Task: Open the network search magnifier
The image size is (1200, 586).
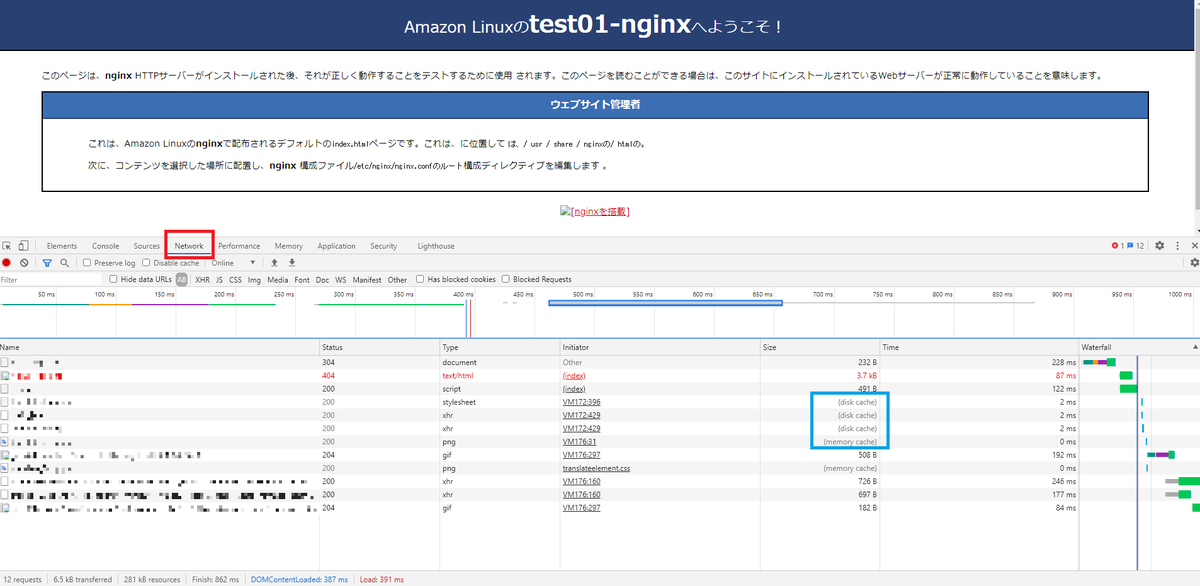Action: coord(64,263)
